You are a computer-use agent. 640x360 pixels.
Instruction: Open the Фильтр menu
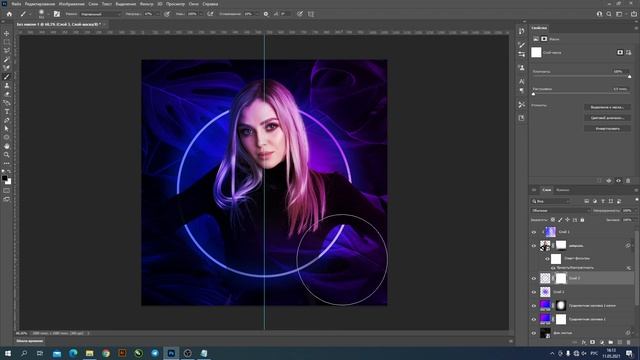pos(146,4)
